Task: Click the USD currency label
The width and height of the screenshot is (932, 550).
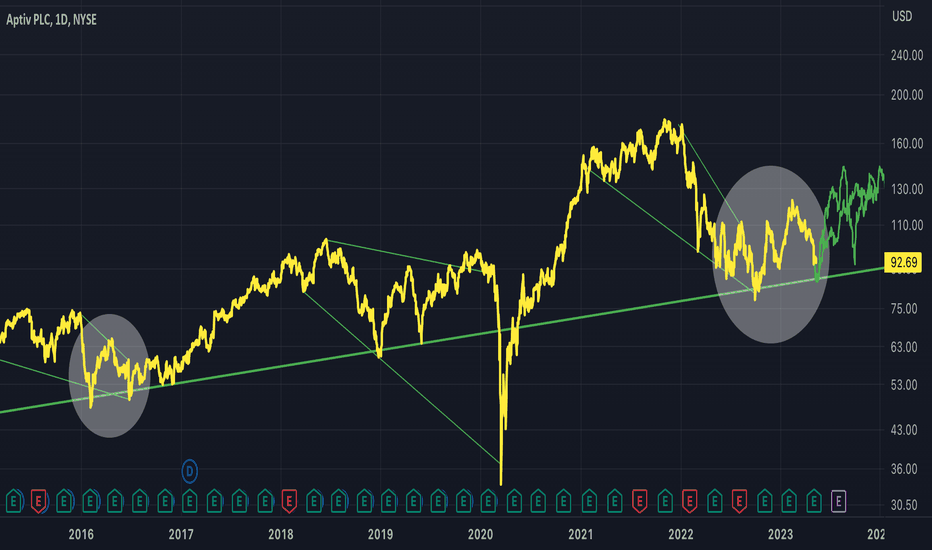Action: coord(902,17)
